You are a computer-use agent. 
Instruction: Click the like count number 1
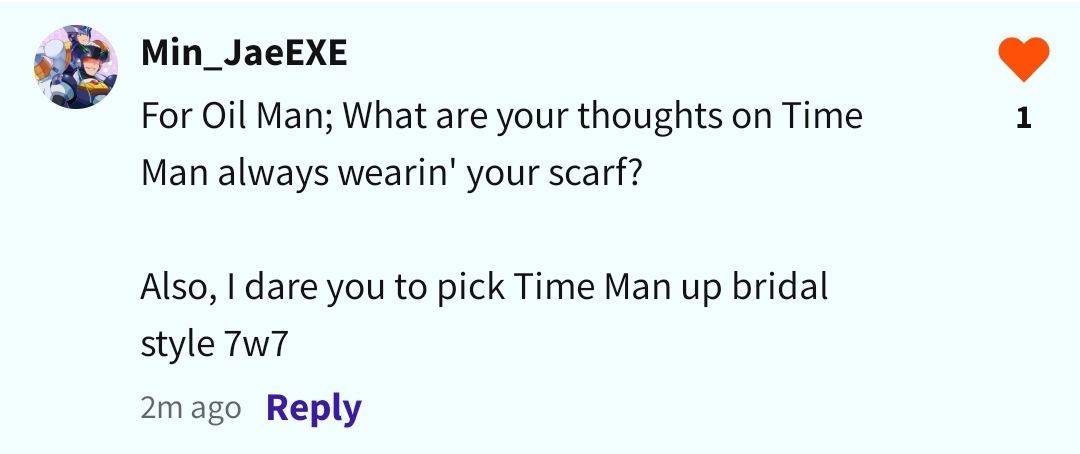pyautogui.click(x=1024, y=118)
